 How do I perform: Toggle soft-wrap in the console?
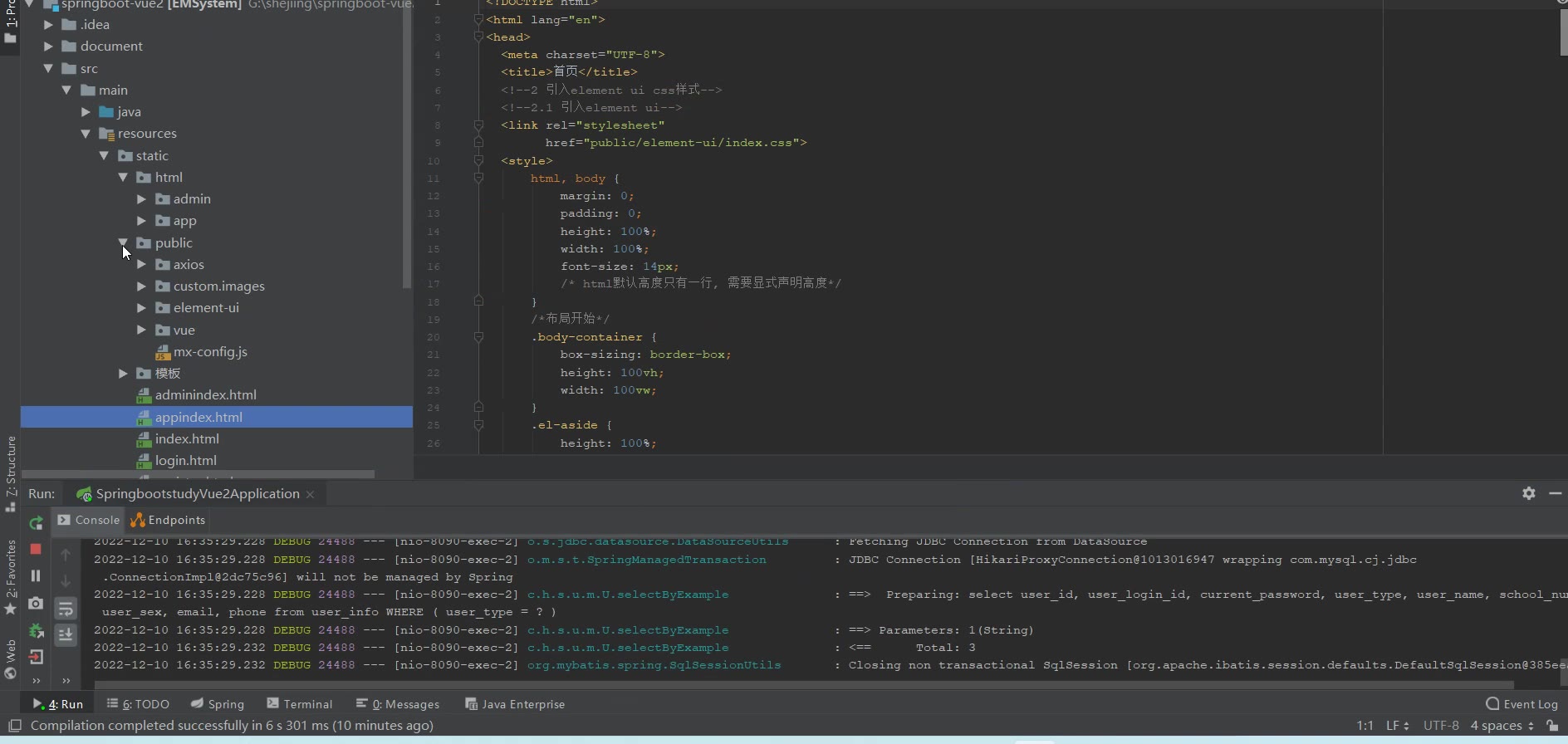pos(66,609)
